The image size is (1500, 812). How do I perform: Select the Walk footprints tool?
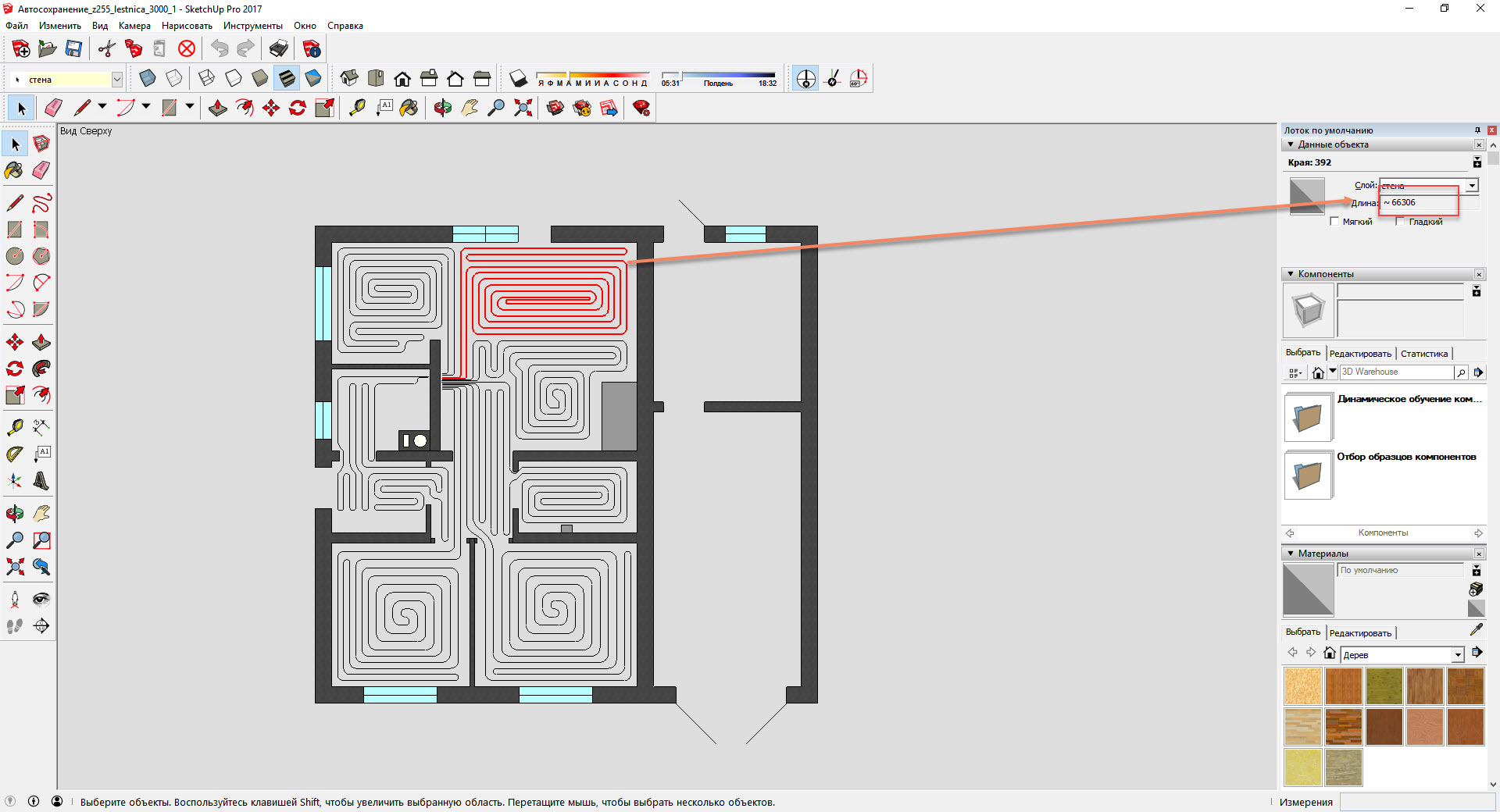(14, 626)
